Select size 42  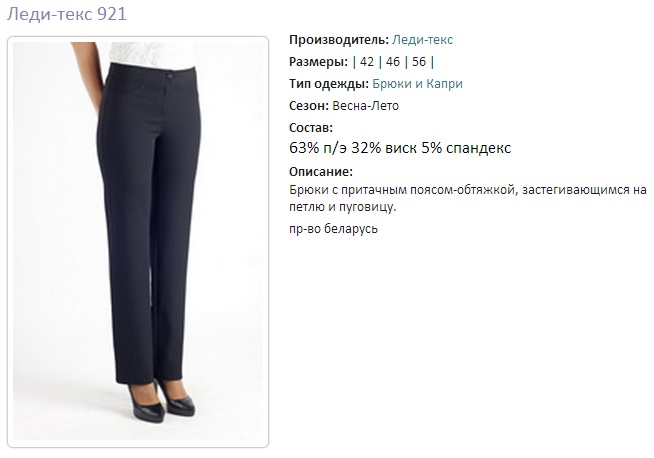click(x=367, y=62)
